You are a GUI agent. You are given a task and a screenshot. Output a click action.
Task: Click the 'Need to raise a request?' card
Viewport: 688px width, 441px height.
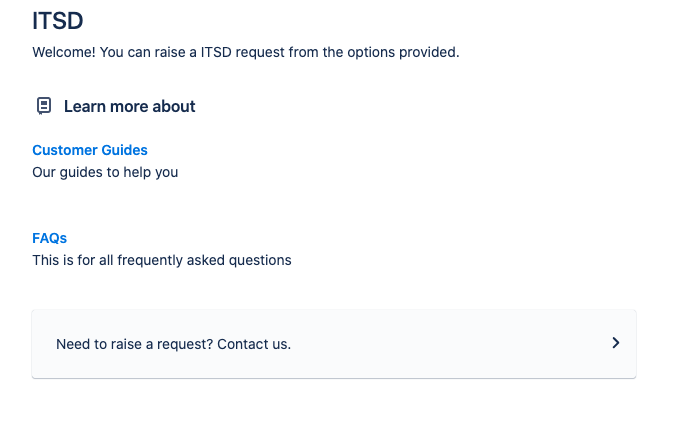point(334,344)
